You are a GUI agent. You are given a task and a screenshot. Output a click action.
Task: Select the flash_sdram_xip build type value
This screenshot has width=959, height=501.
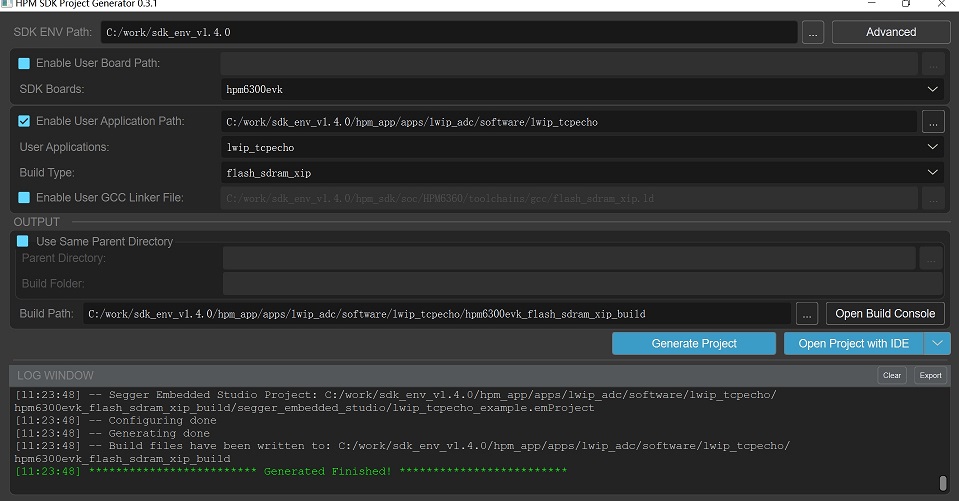[268, 173]
